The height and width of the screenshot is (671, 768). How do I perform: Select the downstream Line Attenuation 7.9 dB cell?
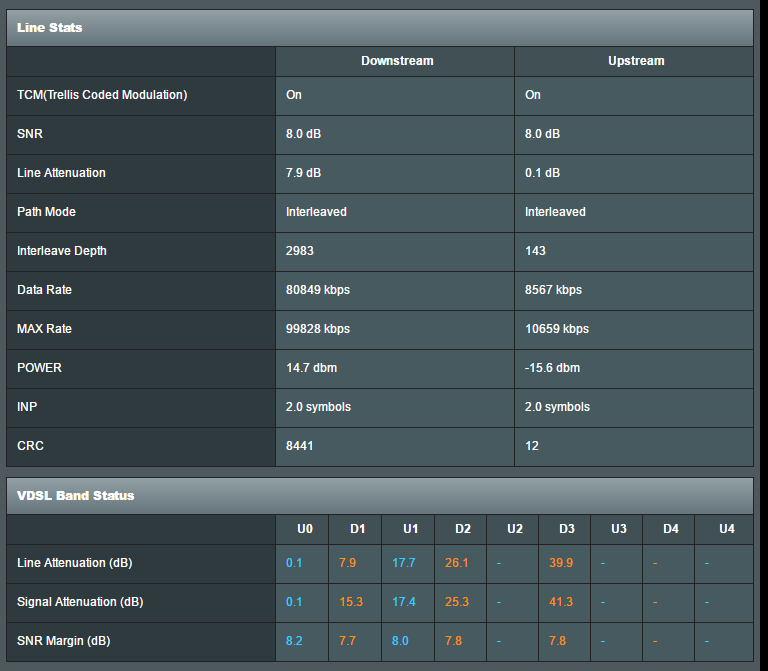[x=304, y=173]
